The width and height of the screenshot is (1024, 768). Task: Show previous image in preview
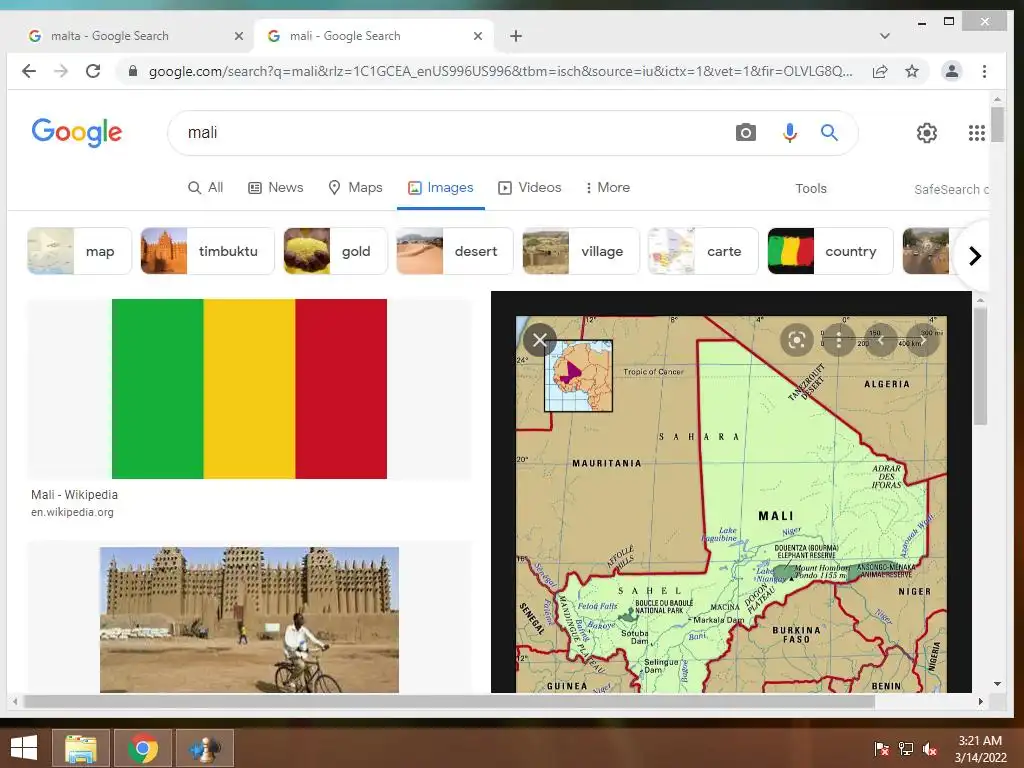pos(880,340)
